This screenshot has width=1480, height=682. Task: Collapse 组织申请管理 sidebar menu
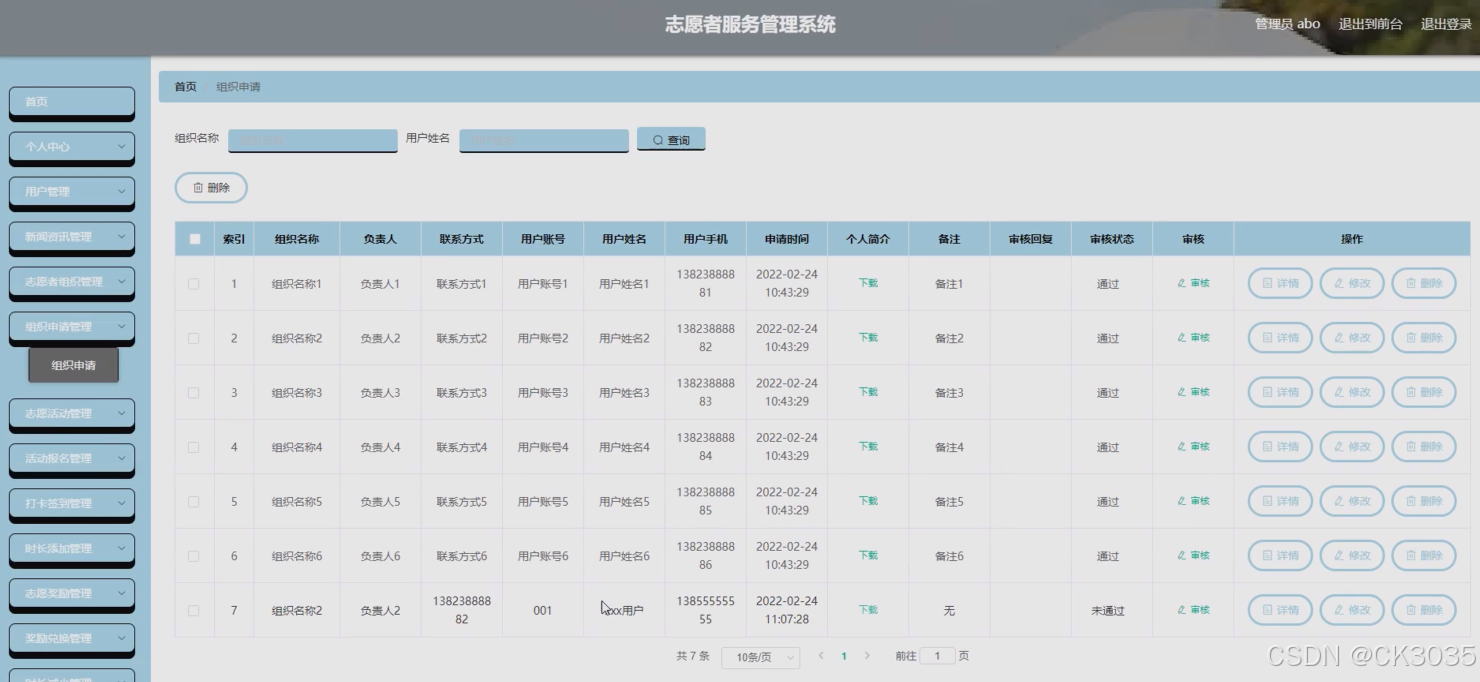point(72,327)
